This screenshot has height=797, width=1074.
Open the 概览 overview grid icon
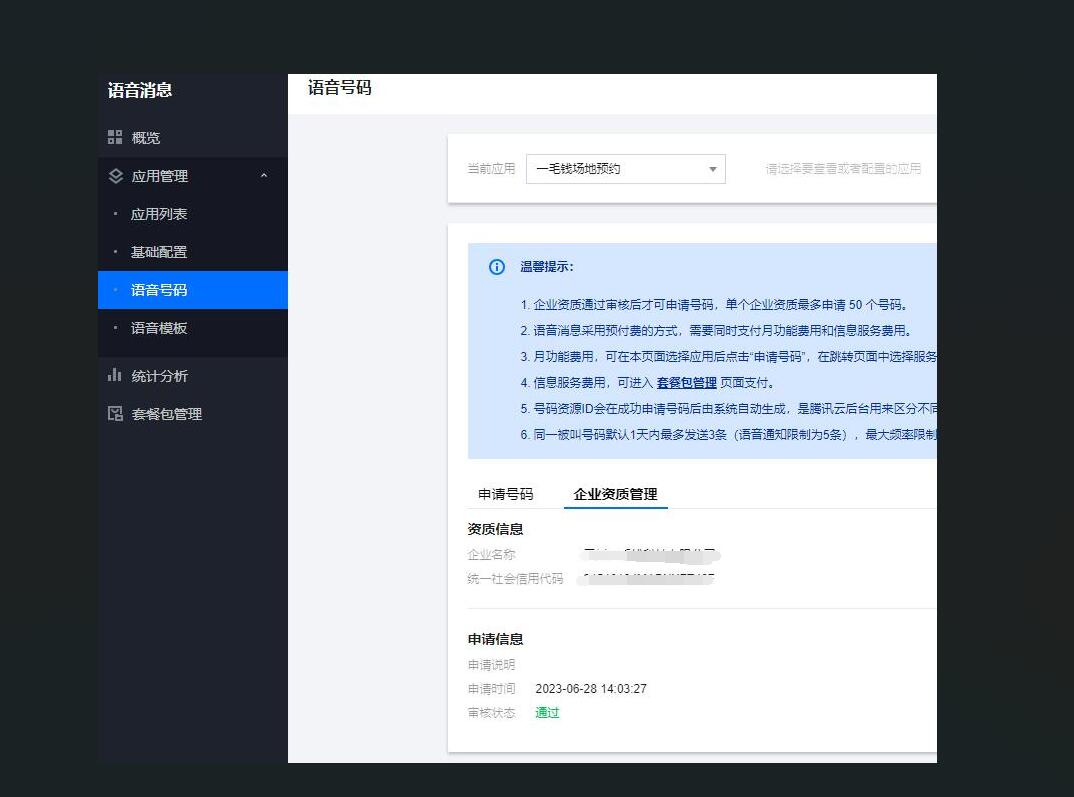tap(115, 137)
